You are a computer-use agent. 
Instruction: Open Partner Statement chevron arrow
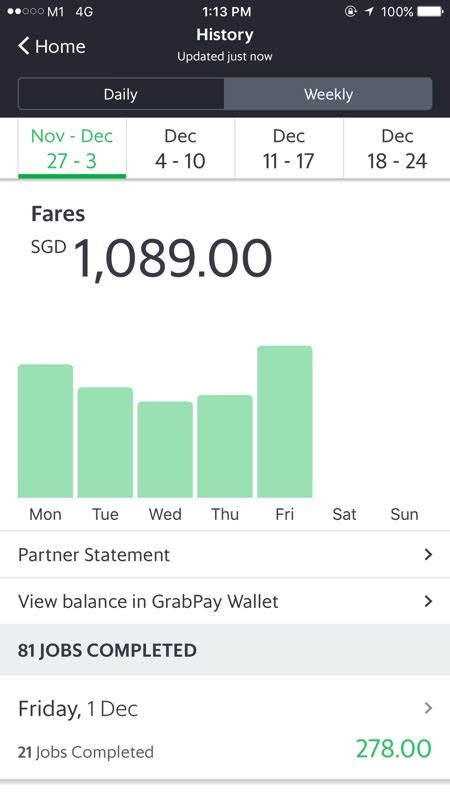point(428,555)
